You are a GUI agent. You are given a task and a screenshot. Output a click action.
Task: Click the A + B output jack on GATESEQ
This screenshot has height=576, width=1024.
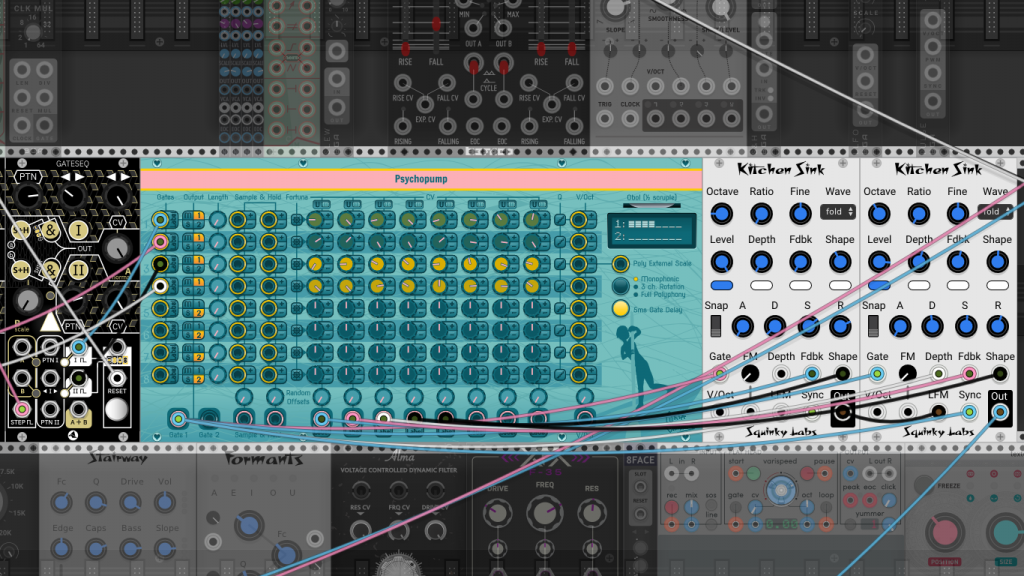point(78,409)
